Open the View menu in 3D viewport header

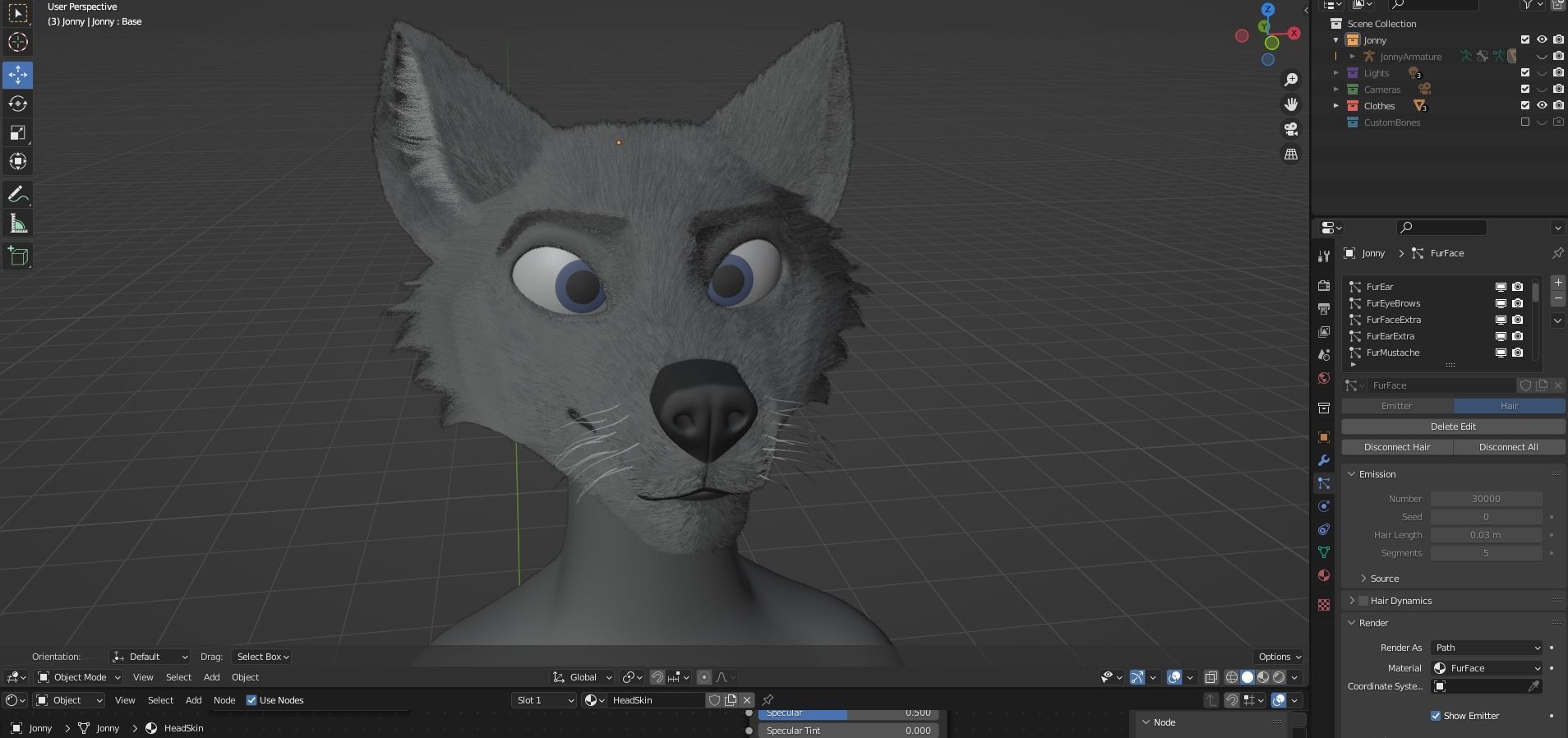click(x=143, y=677)
